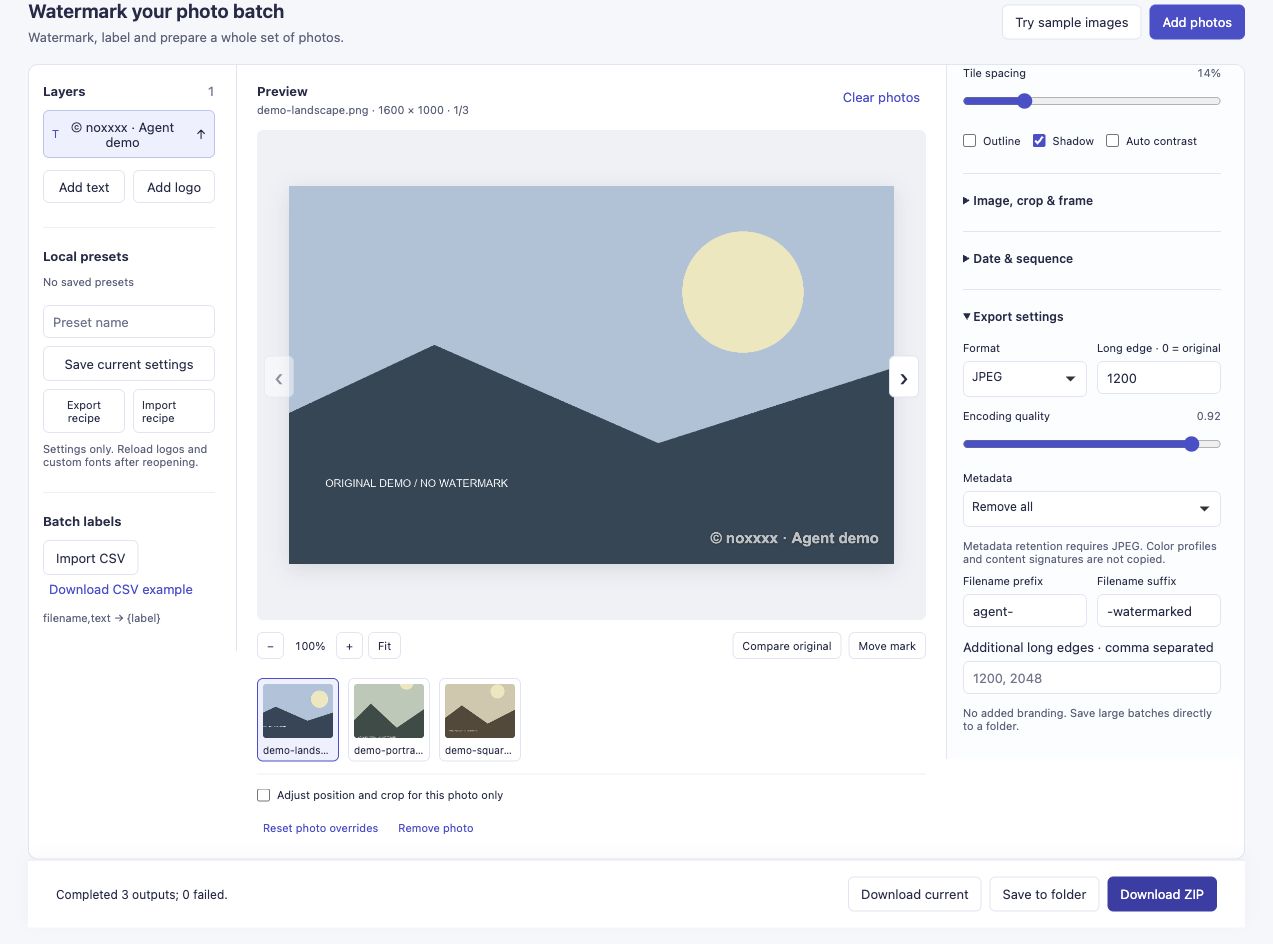1273x944 pixels.
Task: Uncheck the Shadow checkbox
Action: coord(1039,141)
